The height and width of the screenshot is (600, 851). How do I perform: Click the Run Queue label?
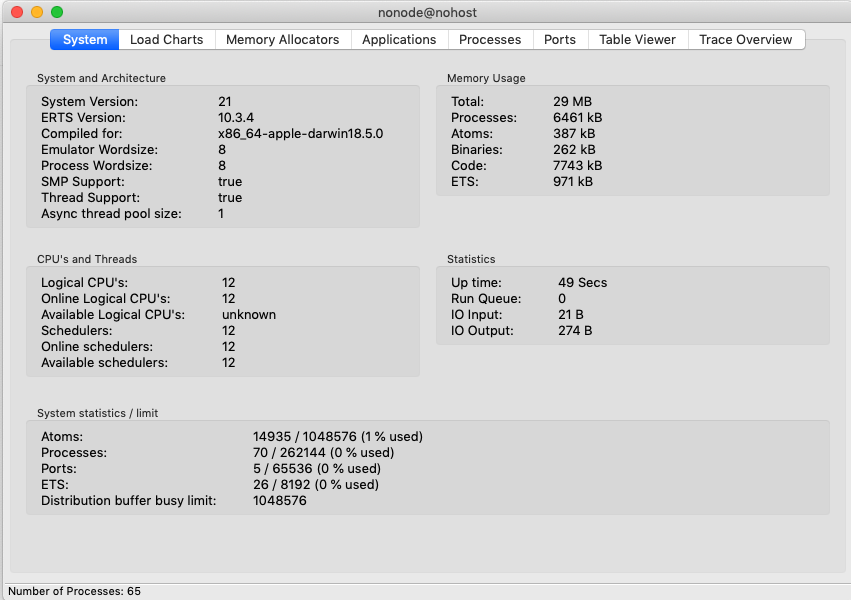tap(486, 298)
